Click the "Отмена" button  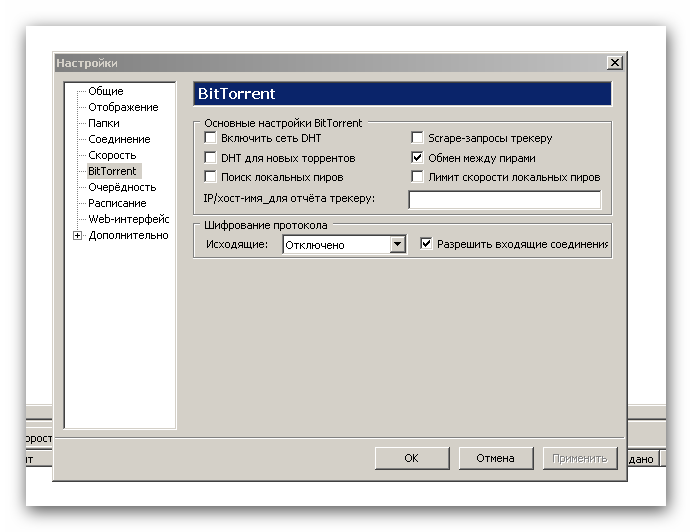(496, 458)
